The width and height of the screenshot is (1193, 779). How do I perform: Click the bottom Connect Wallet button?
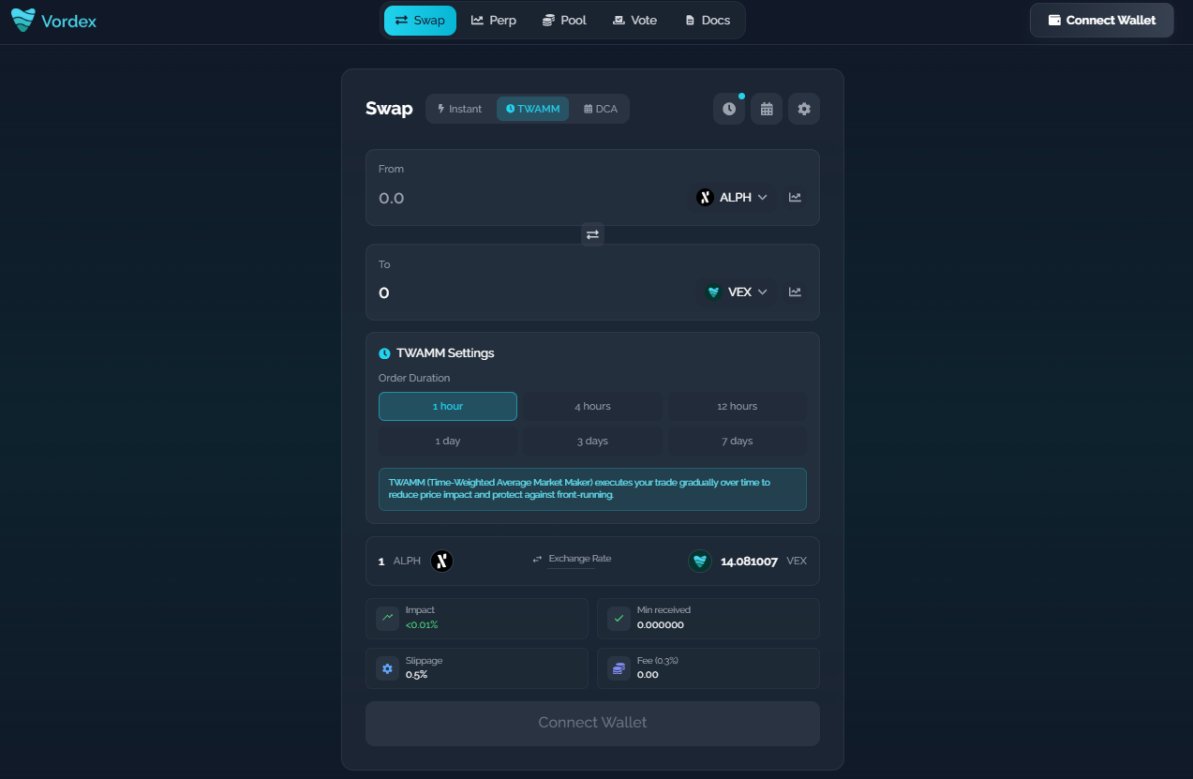tap(592, 723)
